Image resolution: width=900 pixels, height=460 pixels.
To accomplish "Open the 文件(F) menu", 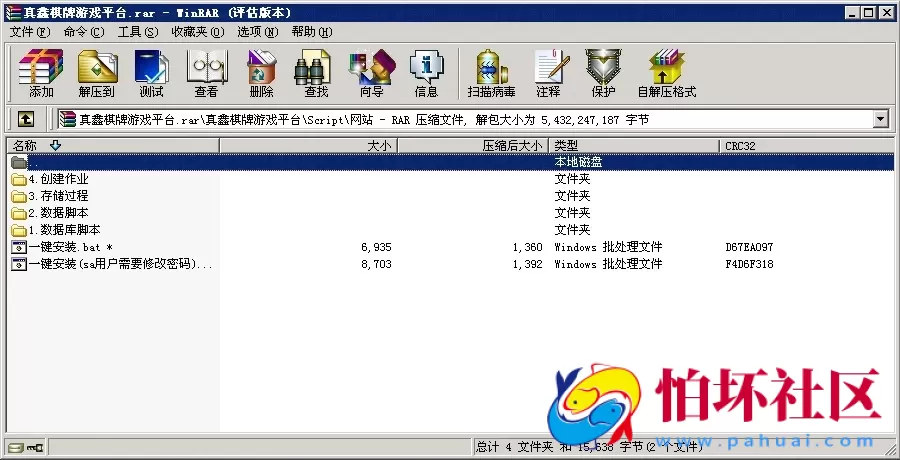I will tap(30, 32).
